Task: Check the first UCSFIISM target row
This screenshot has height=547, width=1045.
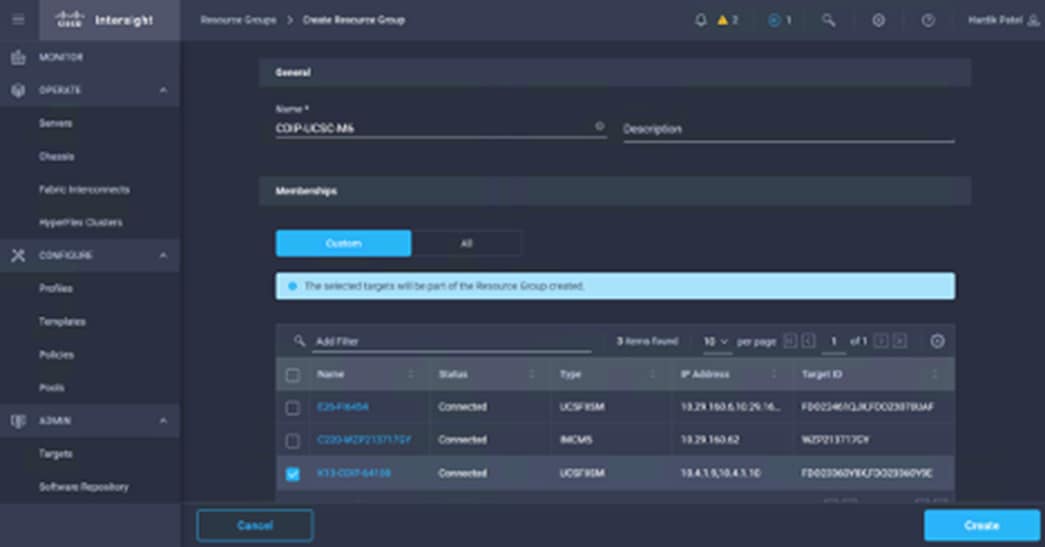Action: coord(293,408)
